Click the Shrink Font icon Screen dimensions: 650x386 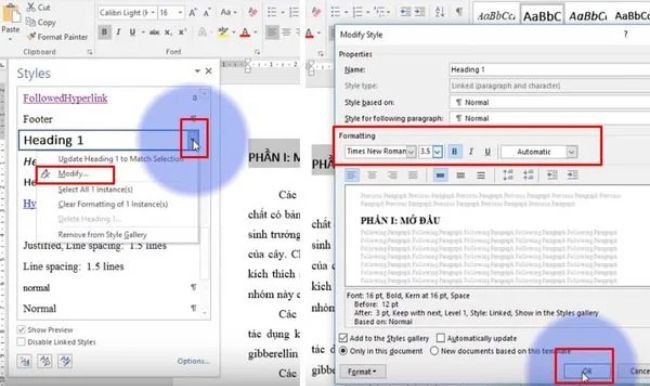(x=207, y=13)
